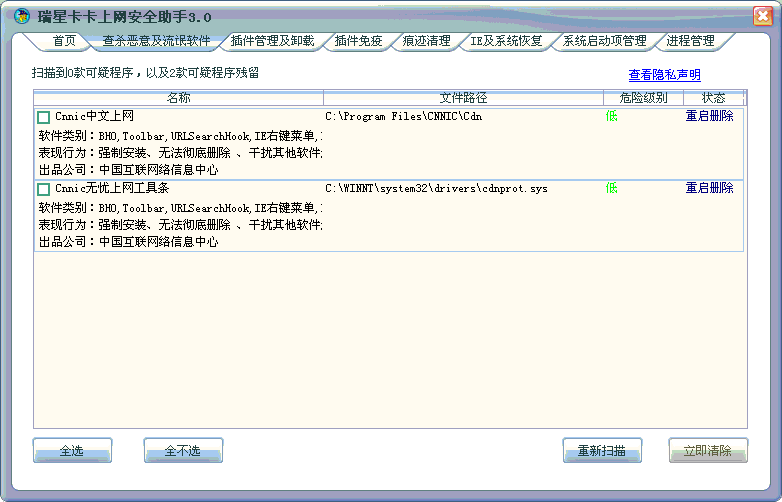The image size is (782, 502).
Task: Sort by the 名称 column header
Action: [179, 98]
